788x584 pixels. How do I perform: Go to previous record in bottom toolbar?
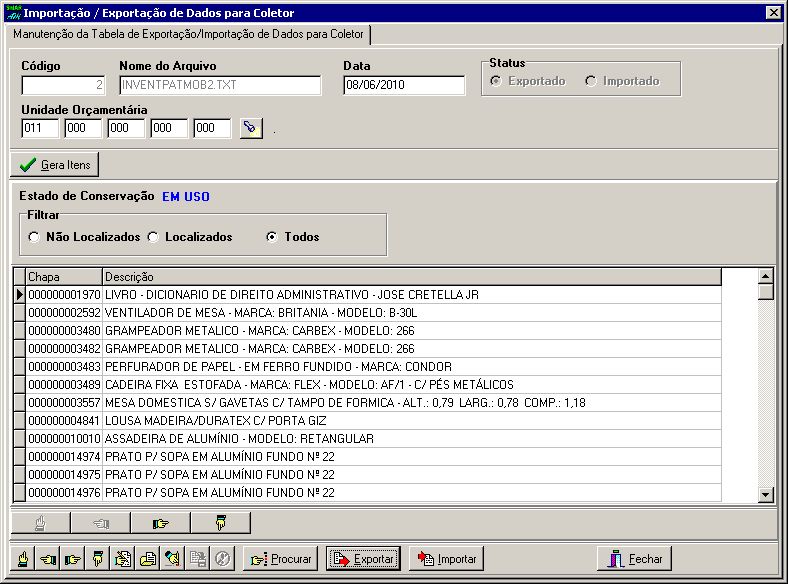point(48,558)
